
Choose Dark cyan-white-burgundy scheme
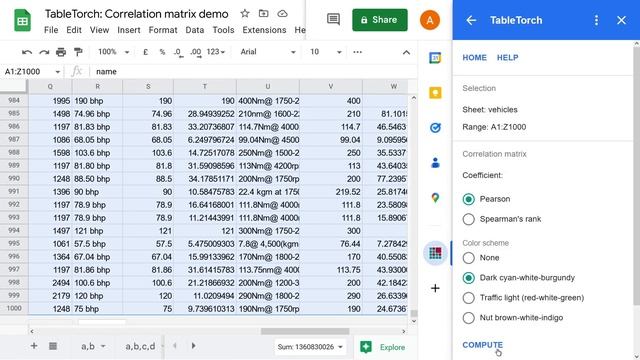point(469,278)
